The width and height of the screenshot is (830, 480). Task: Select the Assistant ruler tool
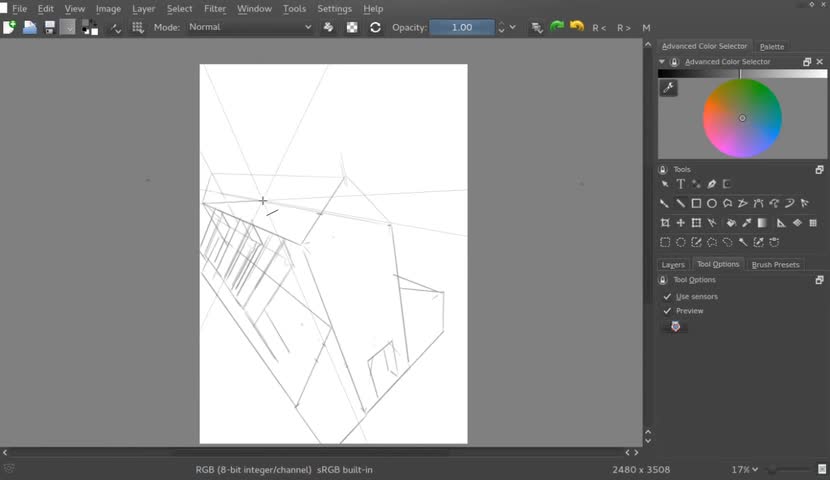(x=781, y=223)
